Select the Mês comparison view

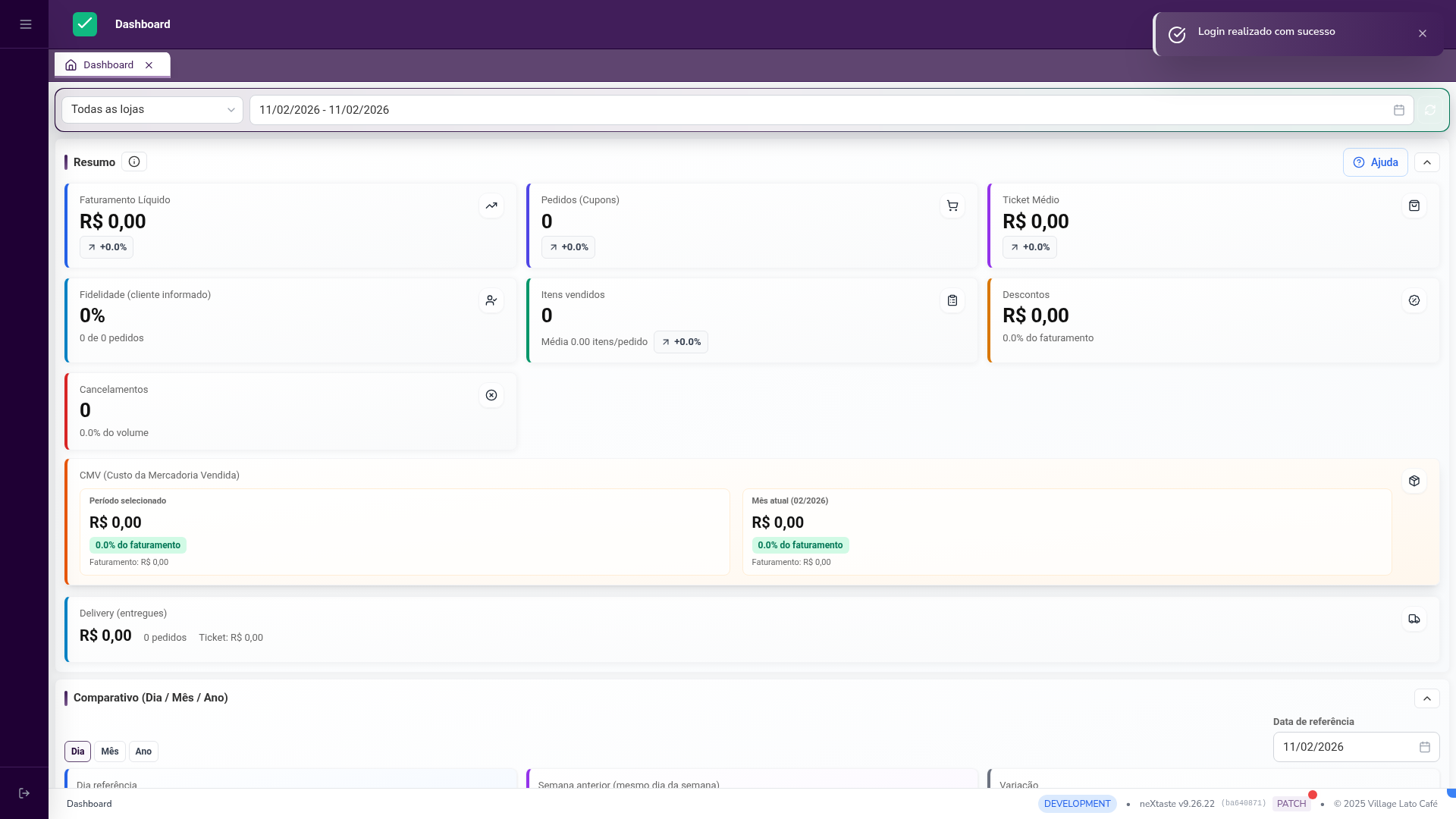tap(109, 751)
